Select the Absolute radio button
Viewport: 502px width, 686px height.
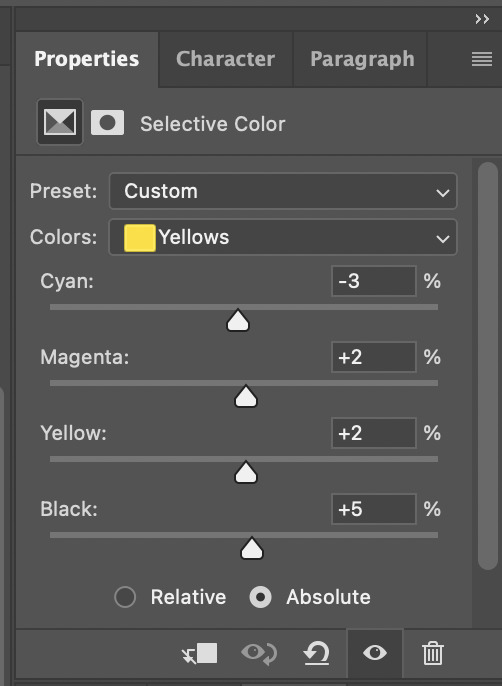tap(260, 597)
